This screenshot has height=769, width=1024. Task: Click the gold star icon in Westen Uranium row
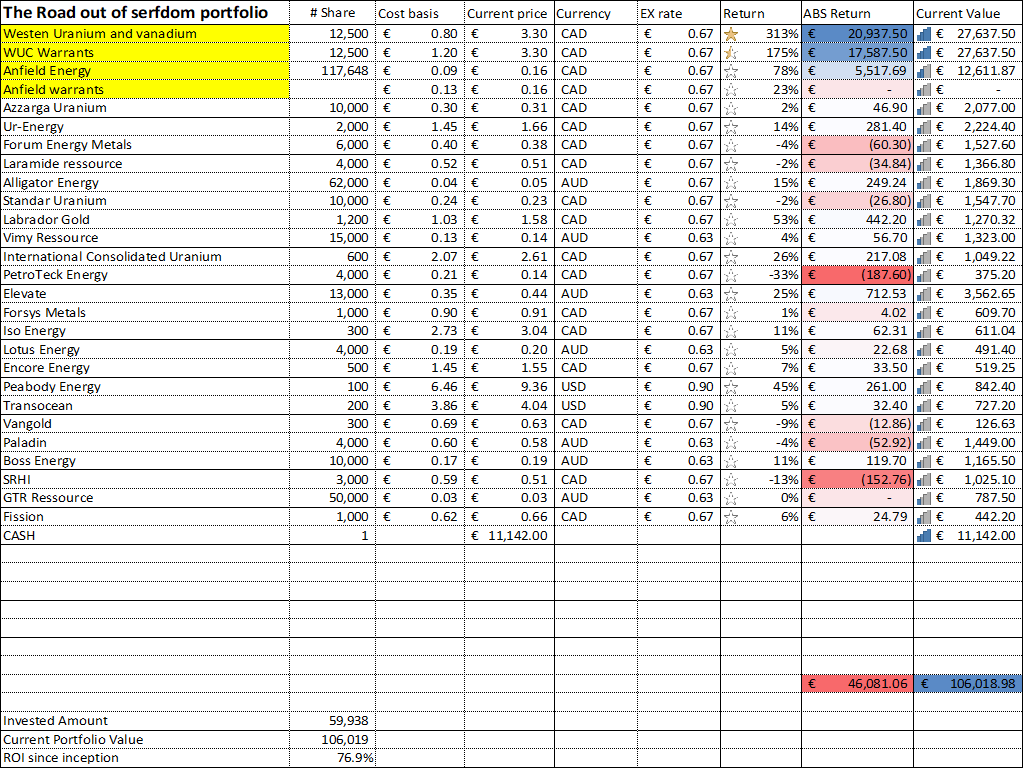[x=731, y=34]
